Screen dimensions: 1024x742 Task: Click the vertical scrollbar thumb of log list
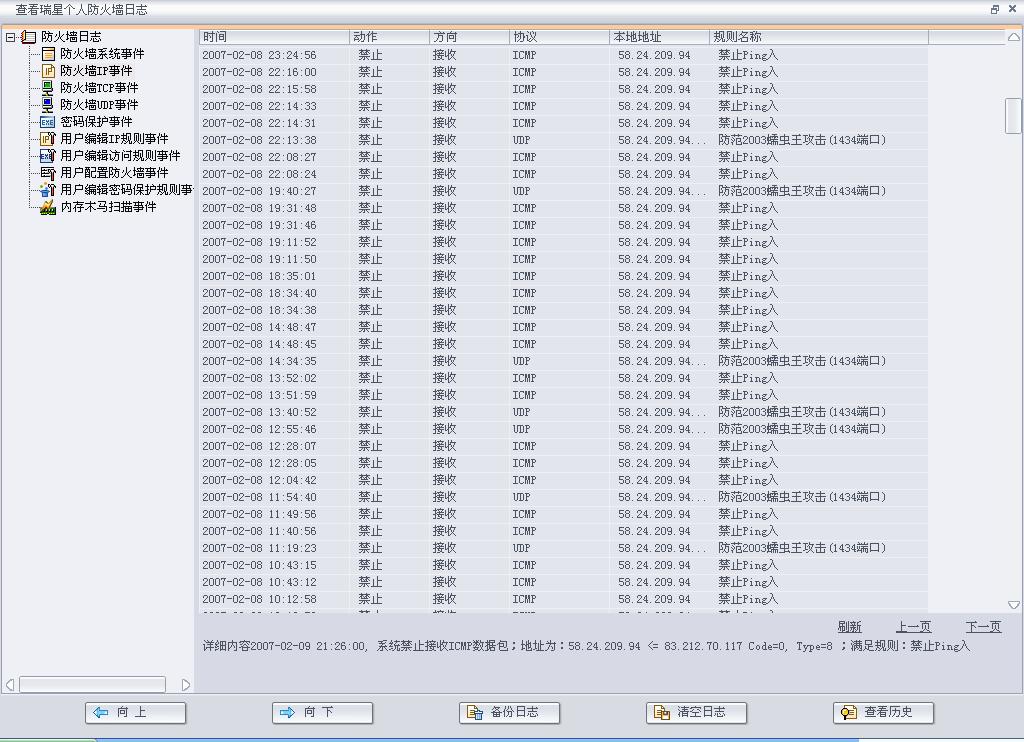(1014, 116)
